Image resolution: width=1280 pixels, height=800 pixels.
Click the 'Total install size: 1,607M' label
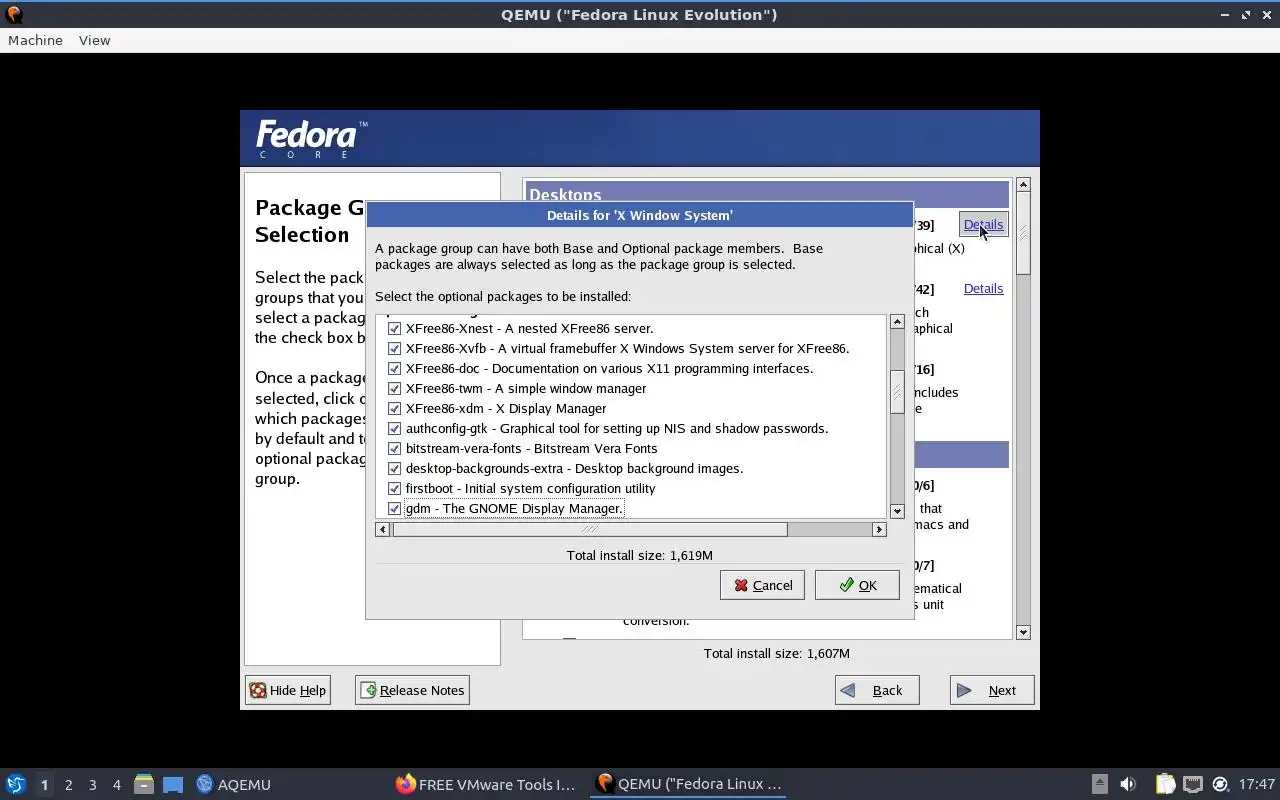pyautogui.click(x=777, y=653)
